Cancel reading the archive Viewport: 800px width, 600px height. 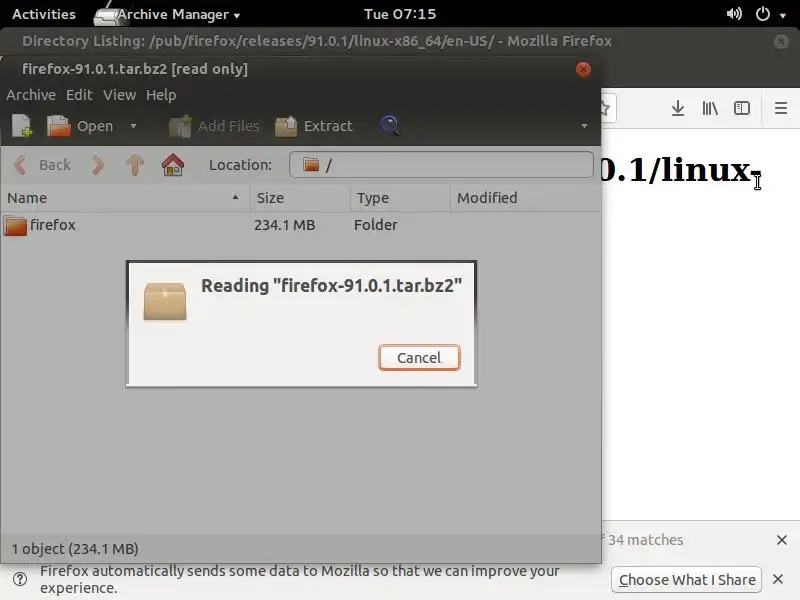[419, 358]
